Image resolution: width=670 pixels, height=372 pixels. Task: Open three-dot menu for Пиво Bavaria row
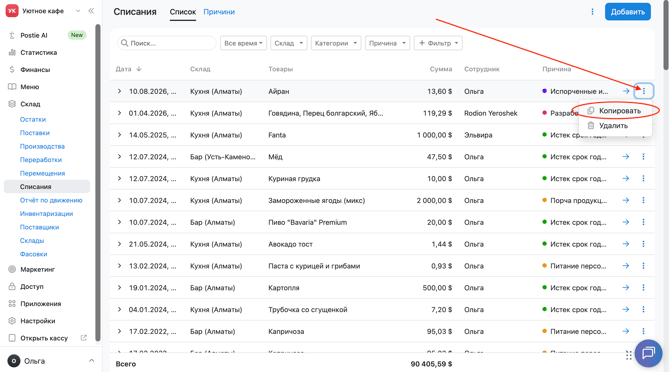pyautogui.click(x=644, y=222)
